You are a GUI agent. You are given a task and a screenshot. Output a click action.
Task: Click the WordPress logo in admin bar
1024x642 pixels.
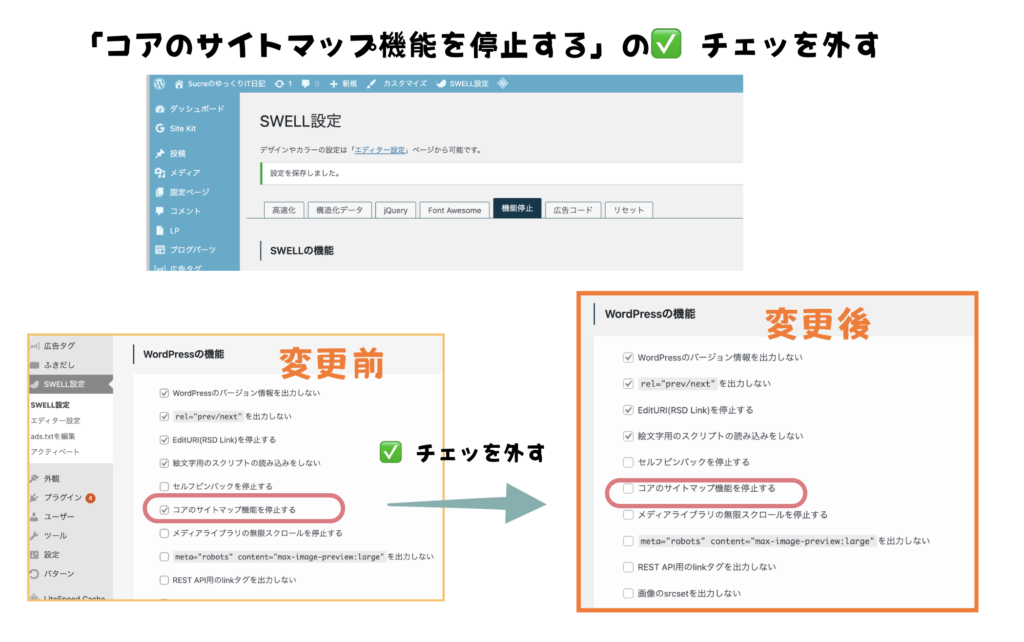point(159,84)
